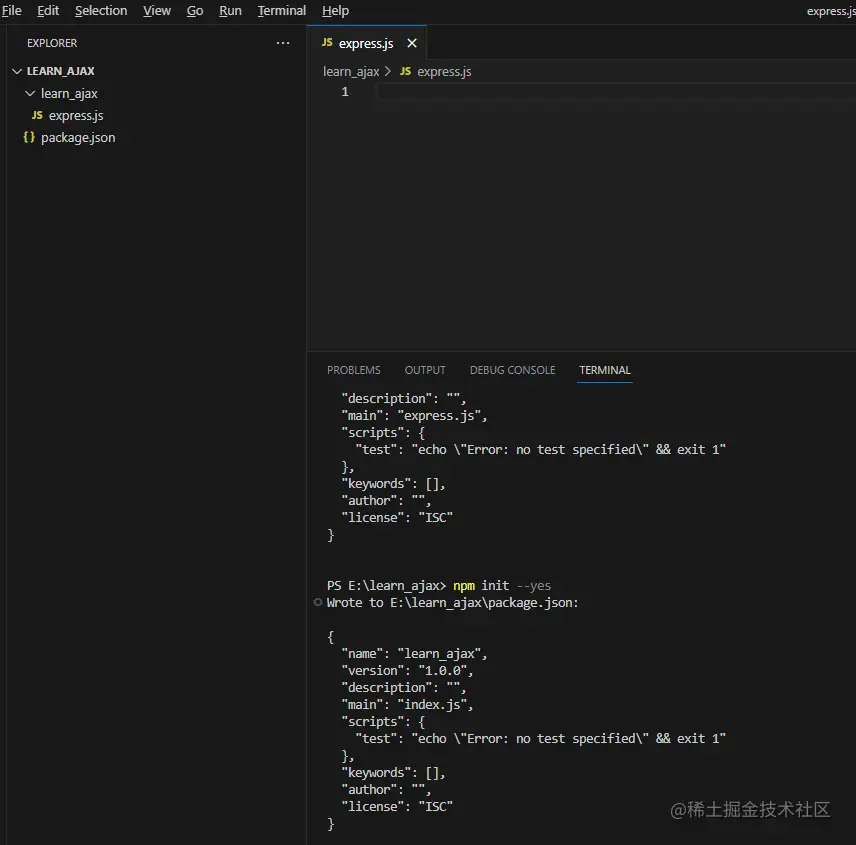Click the 'npm init --yes' command text

coord(502,586)
